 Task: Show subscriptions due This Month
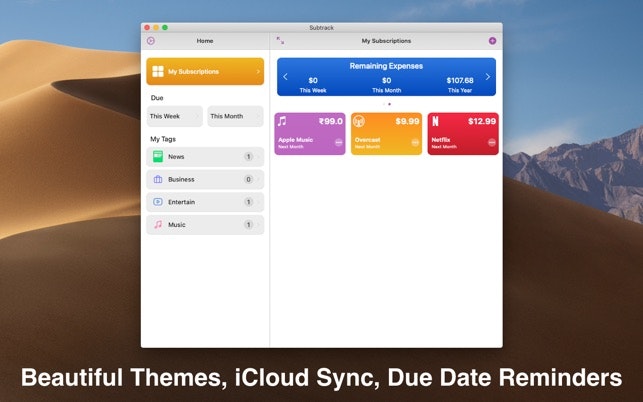coord(235,116)
